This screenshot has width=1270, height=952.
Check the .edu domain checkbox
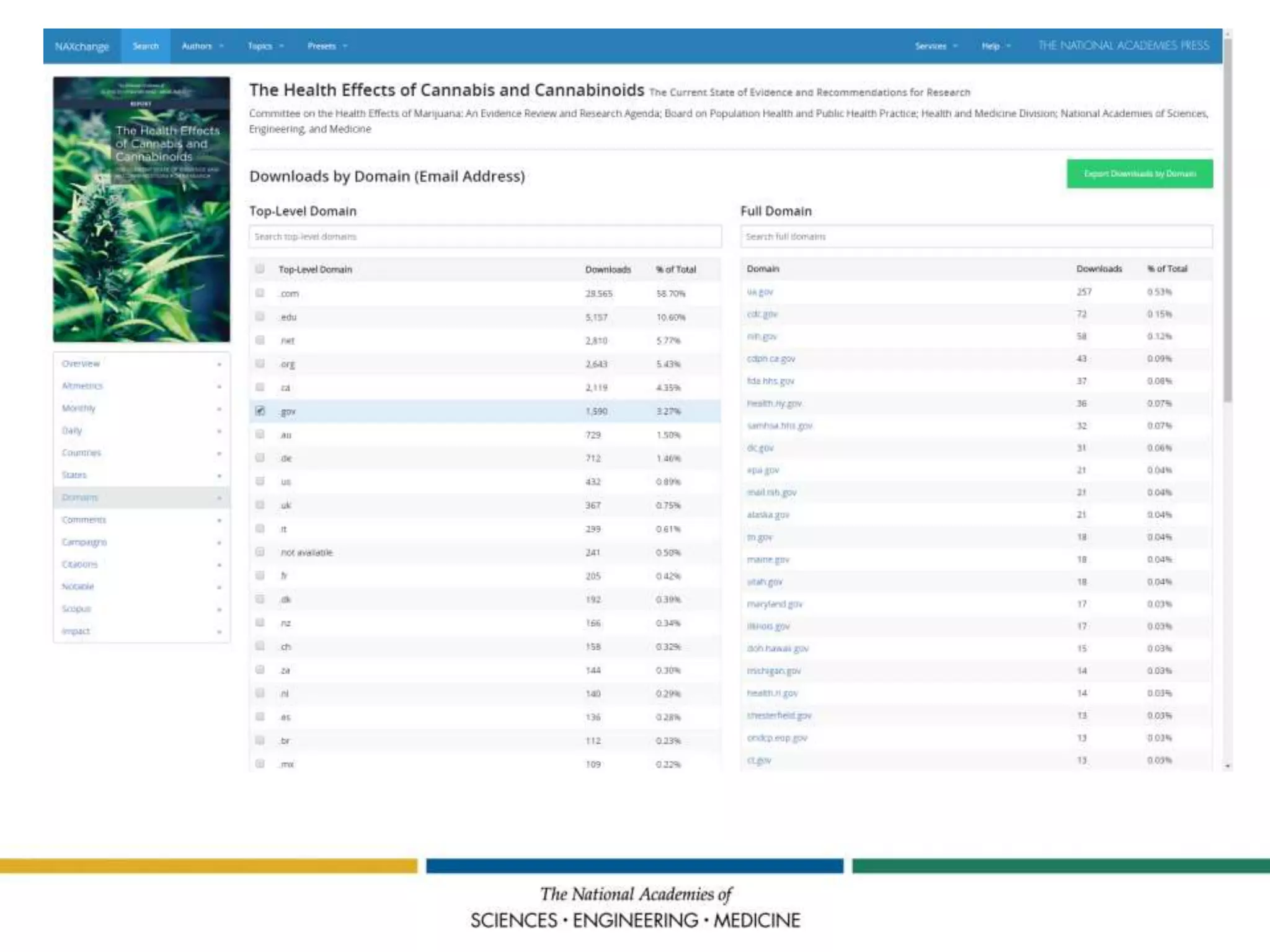tap(260, 317)
